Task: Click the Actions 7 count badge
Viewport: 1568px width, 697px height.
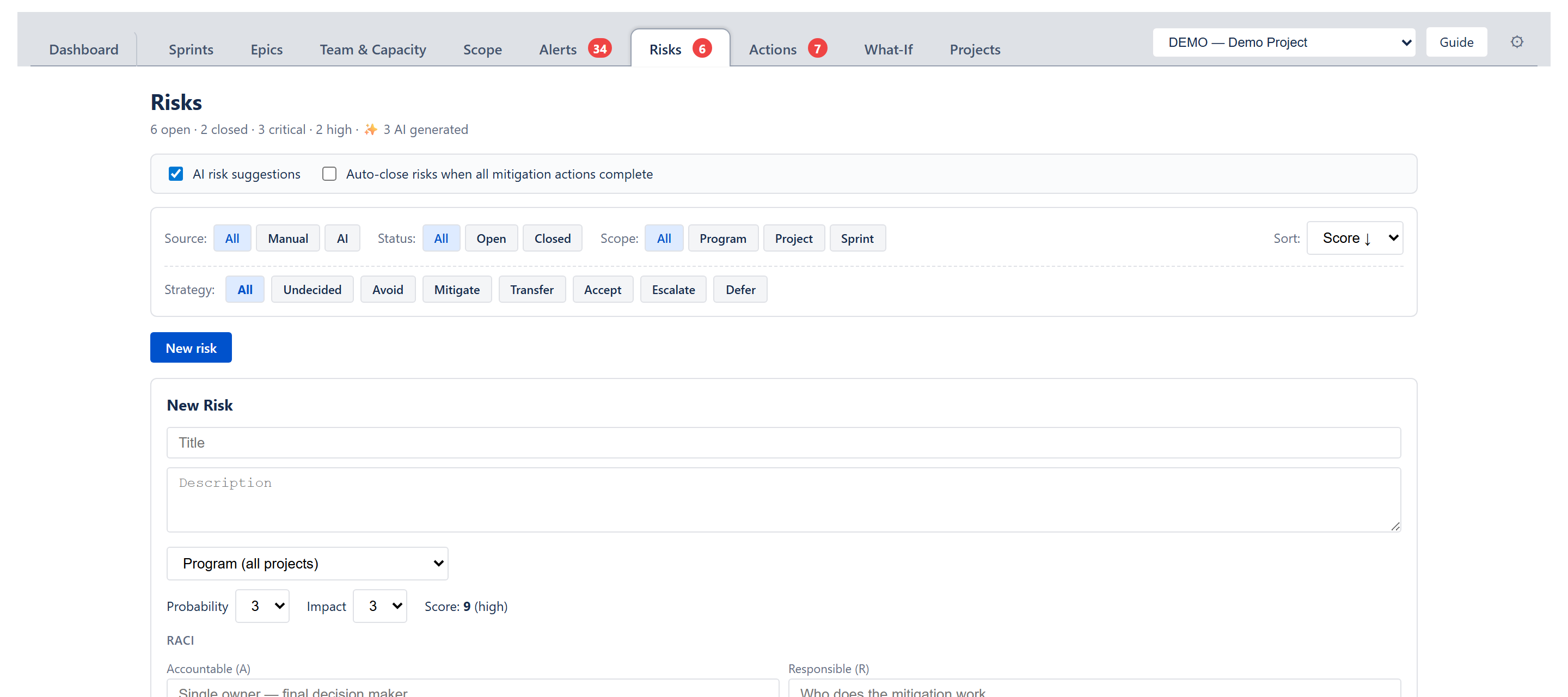Action: click(x=817, y=48)
